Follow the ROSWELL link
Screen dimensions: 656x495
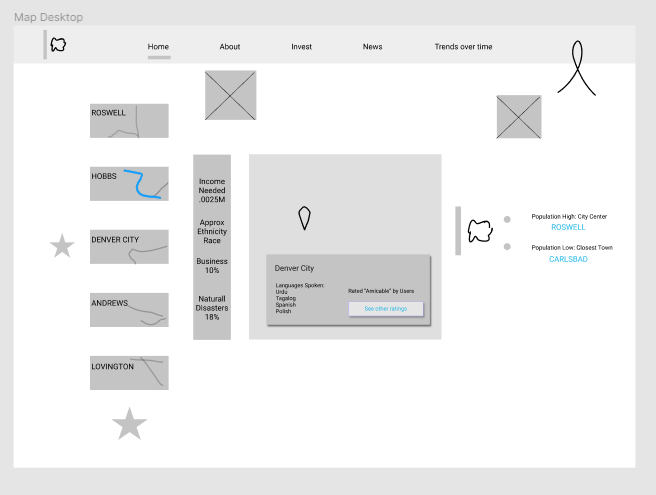[x=568, y=227]
